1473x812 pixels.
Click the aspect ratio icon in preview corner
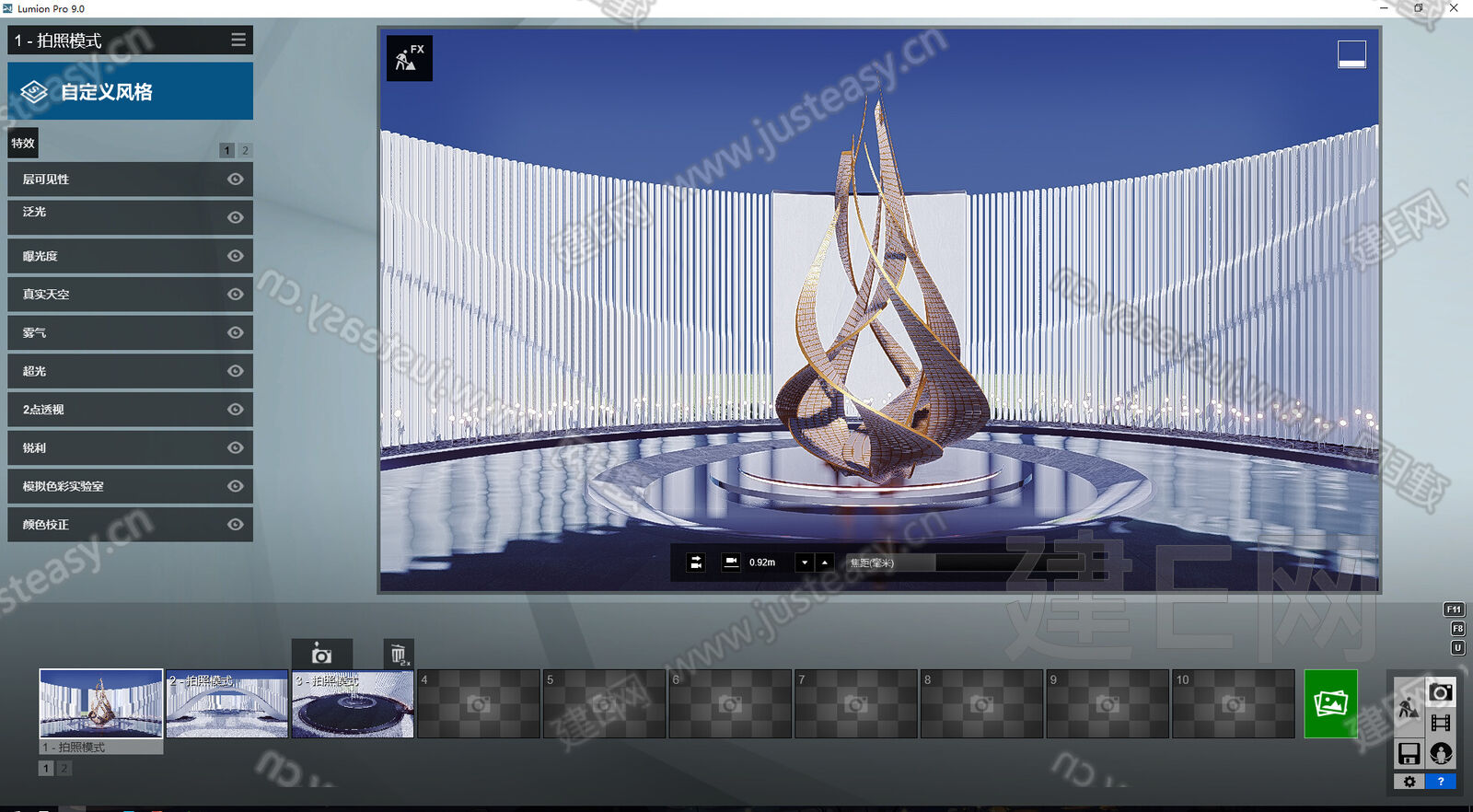pyautogui.click(x=1351, y=54)
